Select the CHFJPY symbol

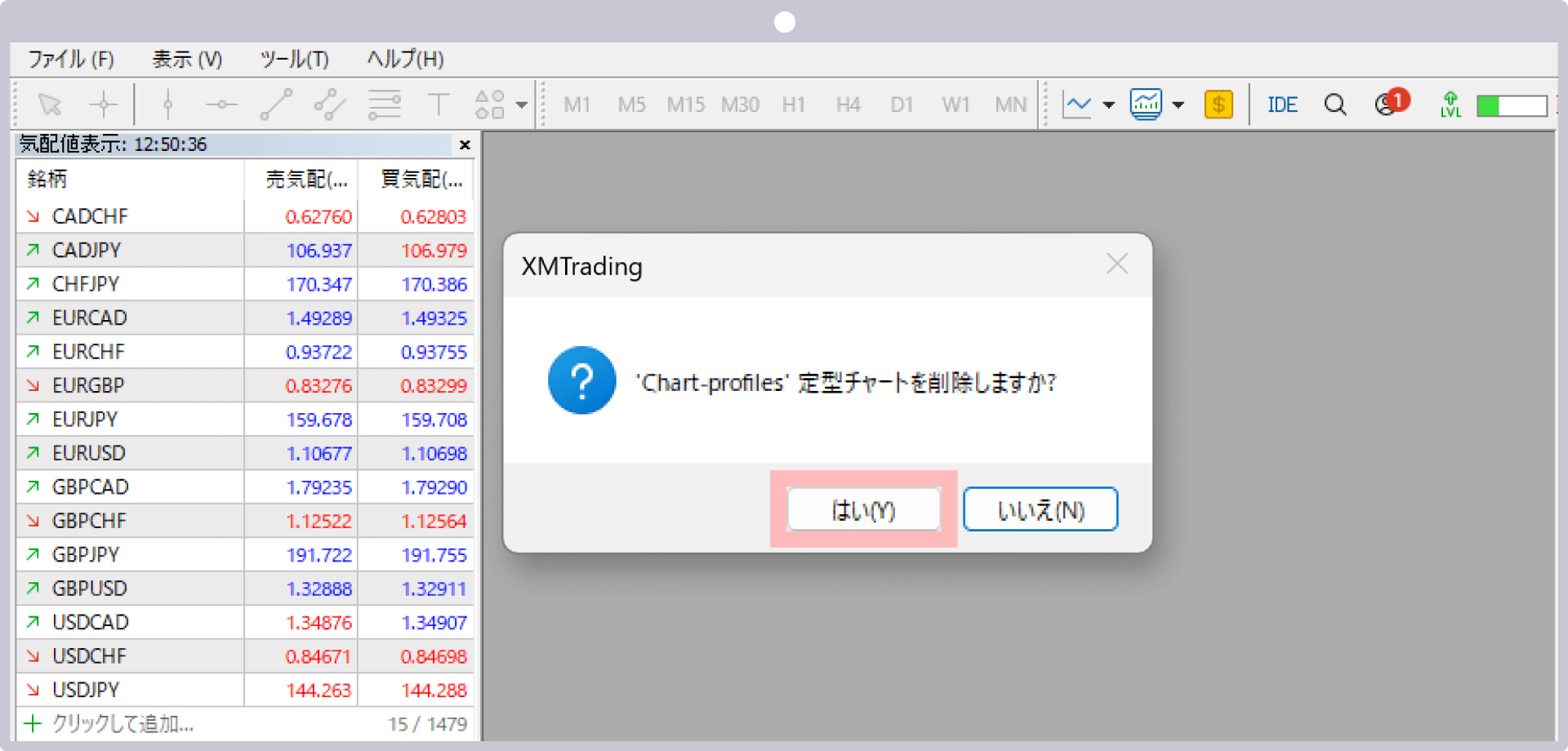(85, 284)
